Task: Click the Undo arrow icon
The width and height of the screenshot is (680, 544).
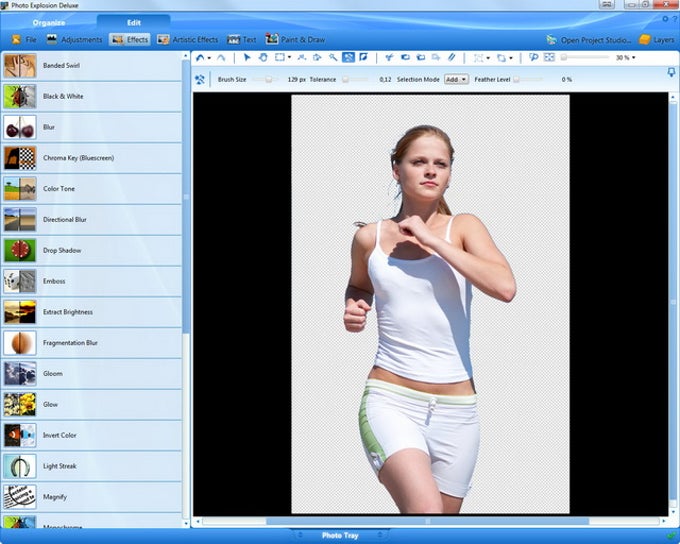Action: coord(200,57)
